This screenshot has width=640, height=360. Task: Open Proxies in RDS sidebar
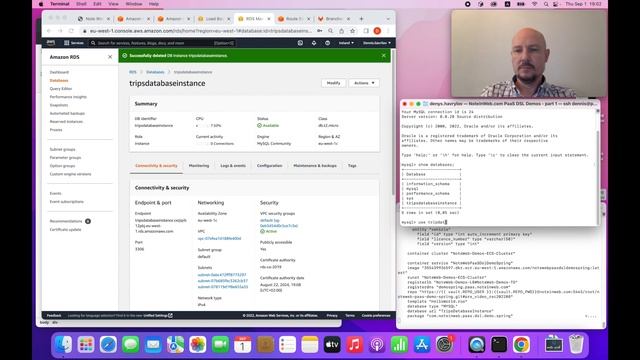[x=56, y=129]
